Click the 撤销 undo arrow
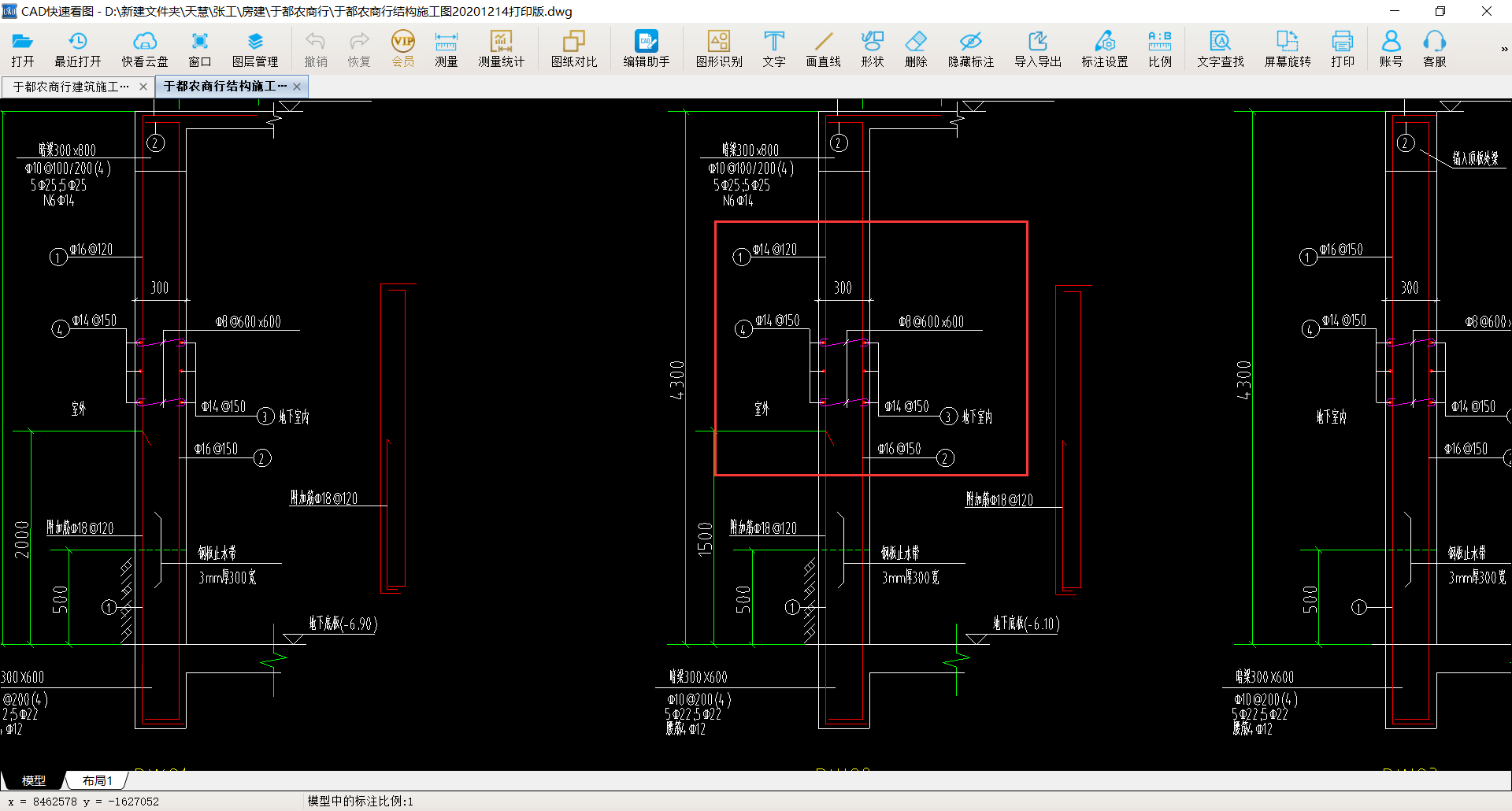 click(316, 50)
